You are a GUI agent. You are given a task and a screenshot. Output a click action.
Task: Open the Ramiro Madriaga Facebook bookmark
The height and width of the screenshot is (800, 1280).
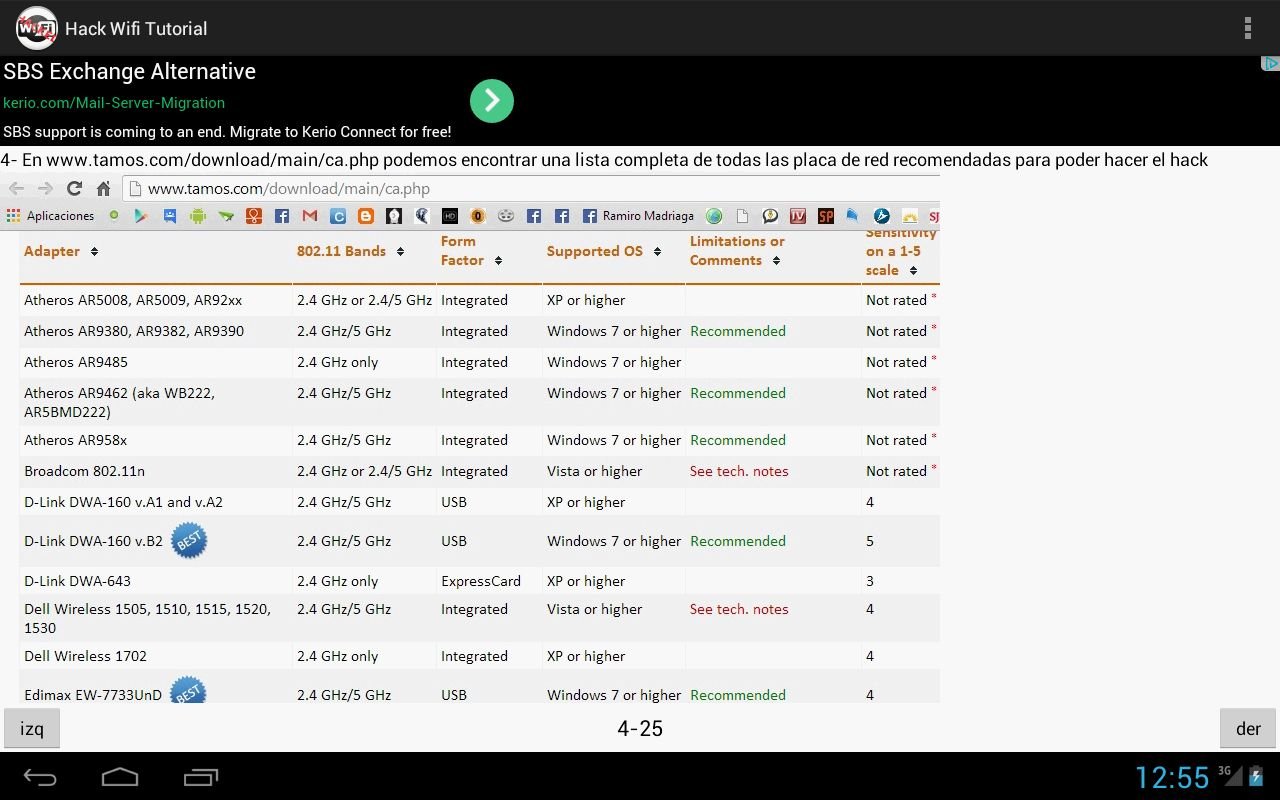pyautogui.click(x=638, y=215)
